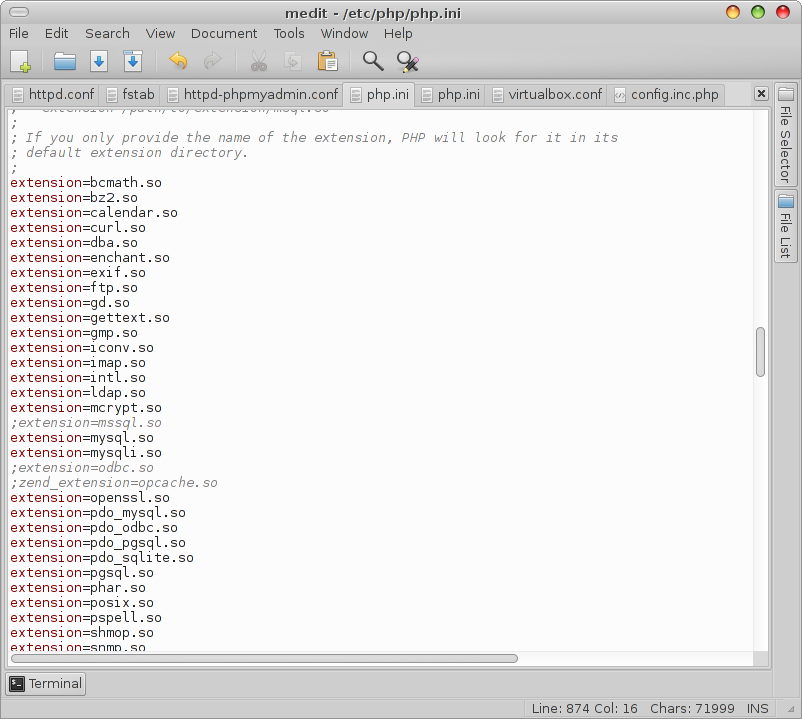Screen dimensions: 802x719
Task: Switch to the fstab tab
Action: point(130,95)
